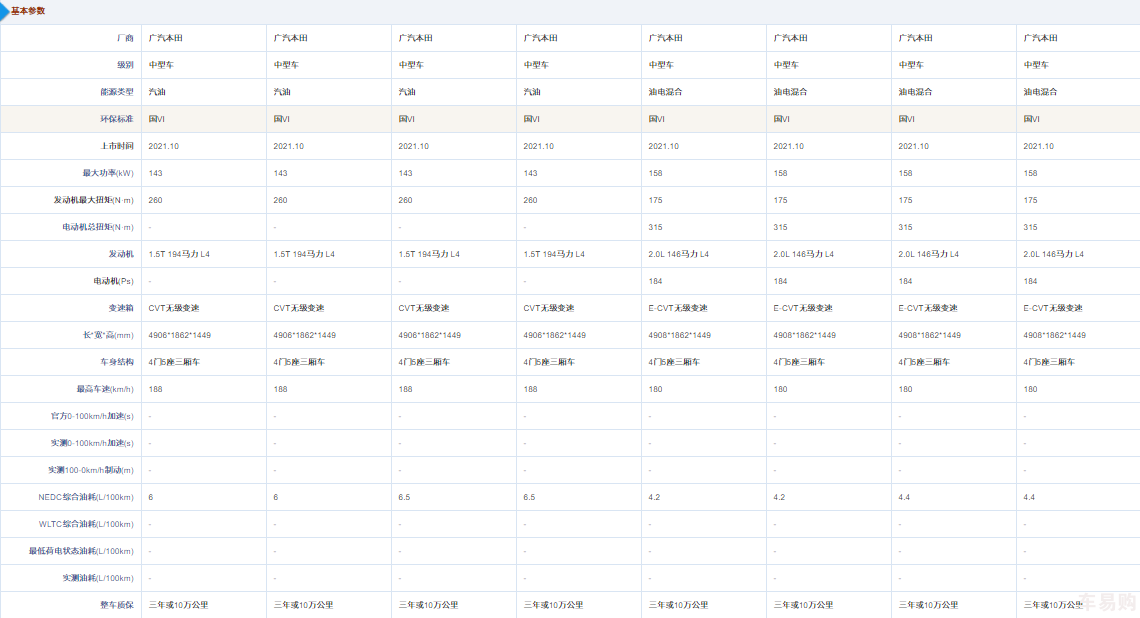The image size is (1140, 618).
Task: Click the leftmost 广汽本田 manufacturer cell
Action: (x=166, y=38)
